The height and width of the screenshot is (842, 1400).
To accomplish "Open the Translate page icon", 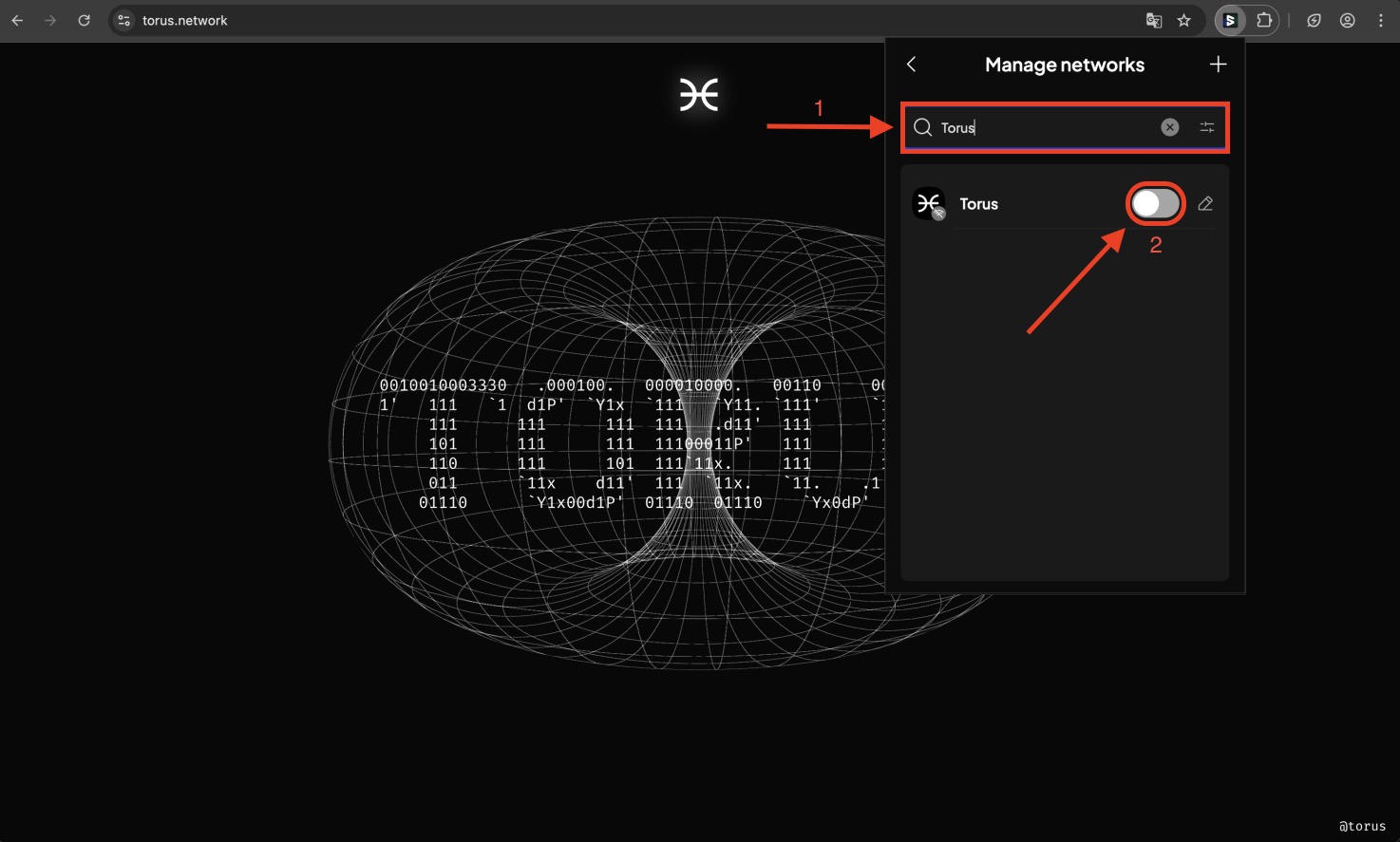I will 1154,20.
